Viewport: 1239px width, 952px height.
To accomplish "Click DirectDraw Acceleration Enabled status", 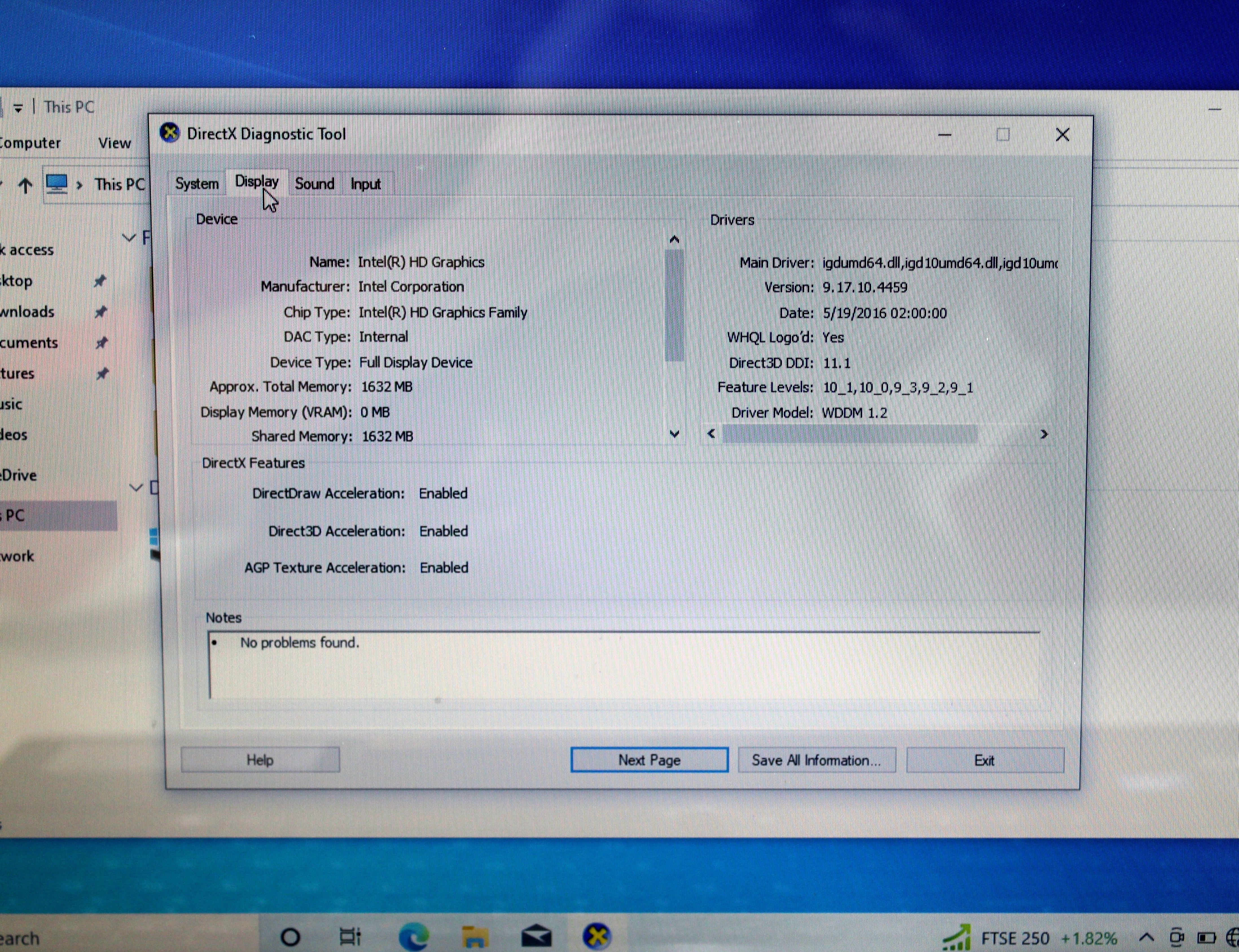I will (443, 493).
